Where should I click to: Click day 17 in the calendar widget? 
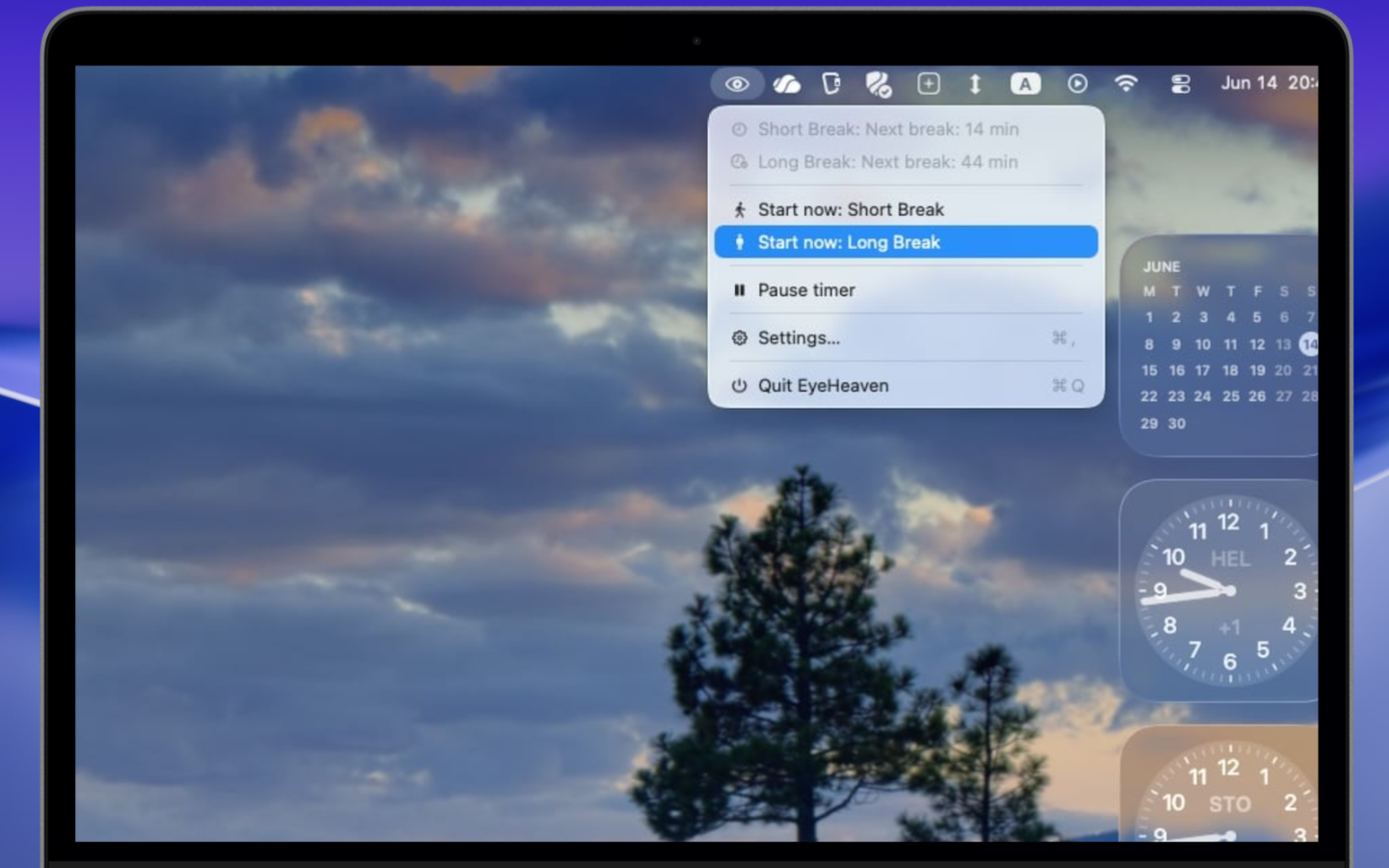(1203, 370)
